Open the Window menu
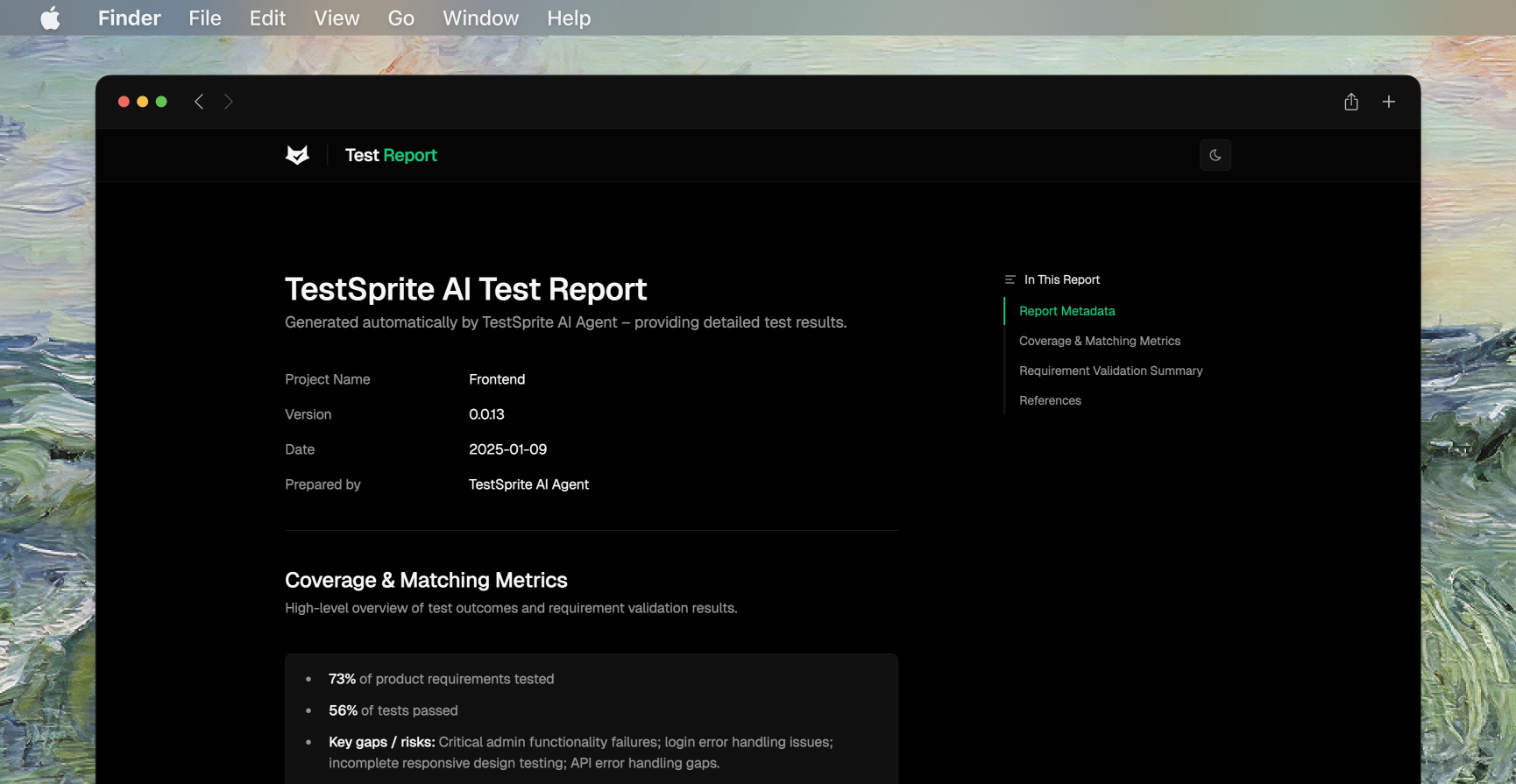The width and height of the screenshot is (1516, 784). pyautogui.click(x=480, y=18)
